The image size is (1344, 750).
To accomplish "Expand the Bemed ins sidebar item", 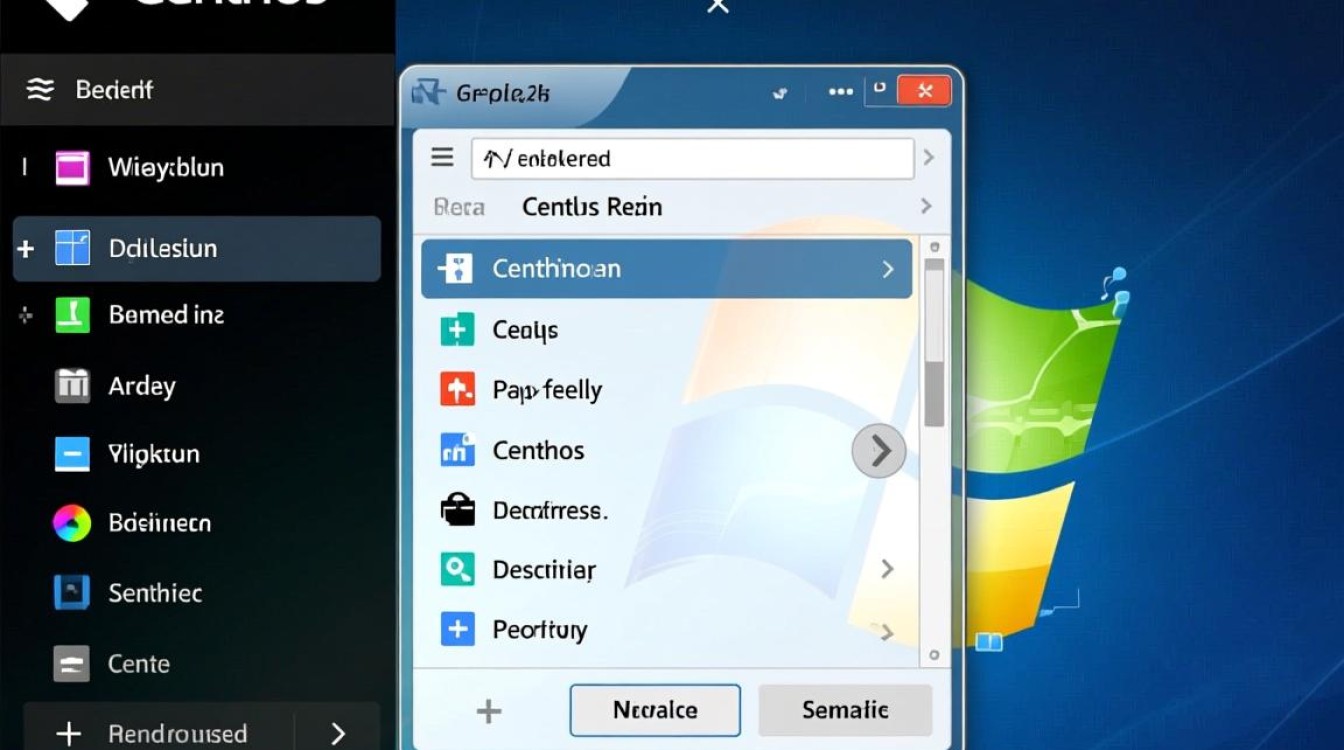I will click(26, 316).
